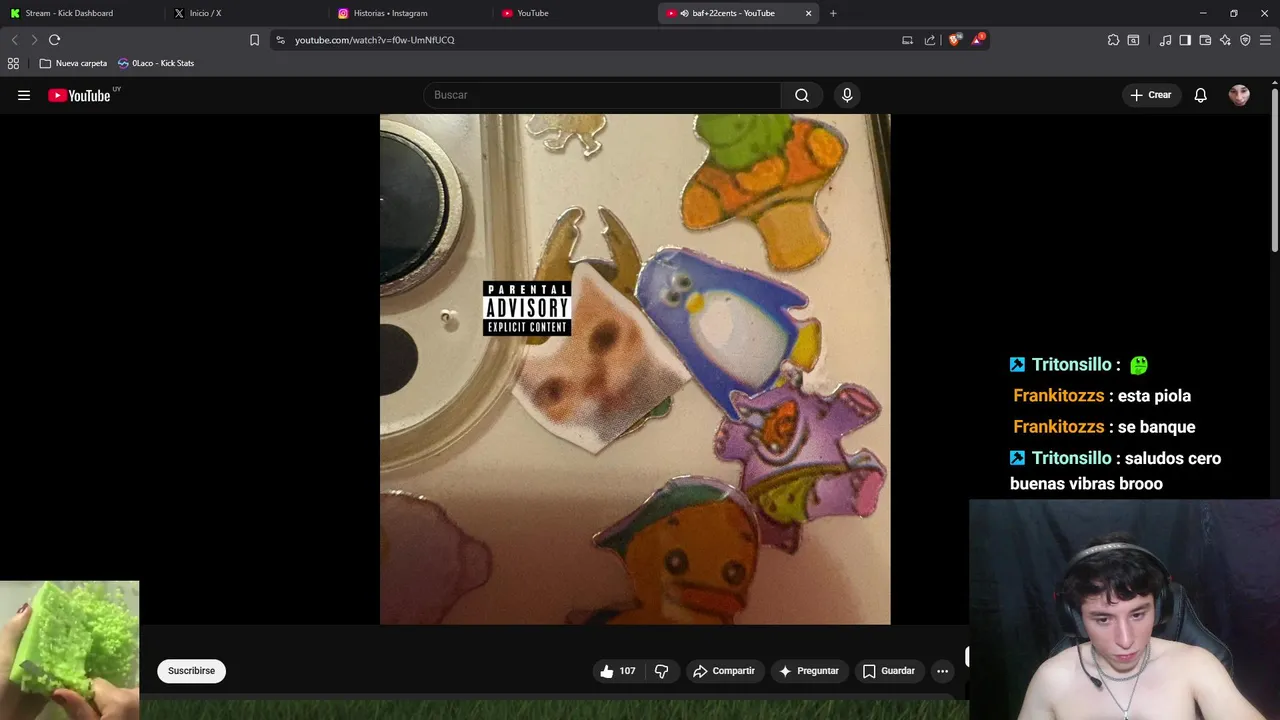The width and height of the screenshot is (1280, 720).
Task: Open Brave VPN shield icon
Action: point(1245,40)
